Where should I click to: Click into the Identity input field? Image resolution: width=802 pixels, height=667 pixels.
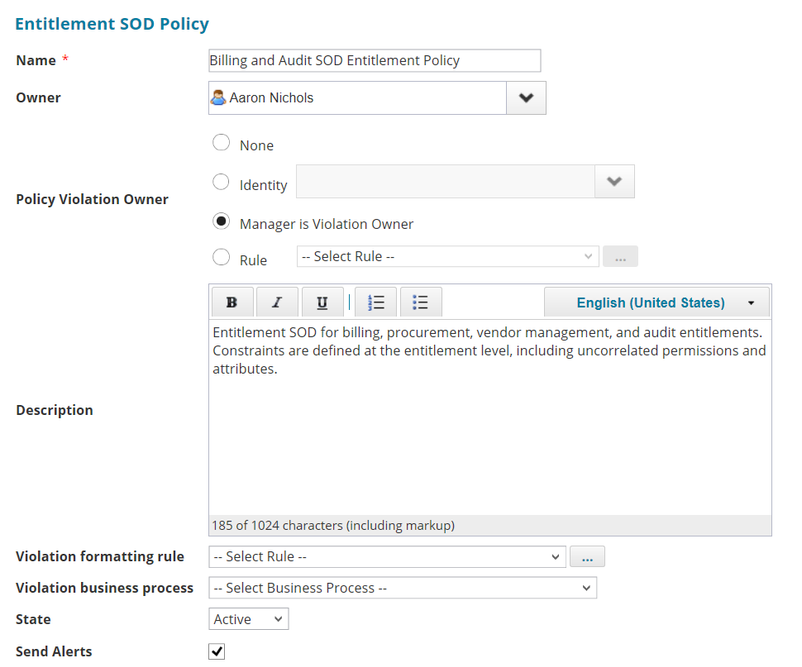pos(445,181)
